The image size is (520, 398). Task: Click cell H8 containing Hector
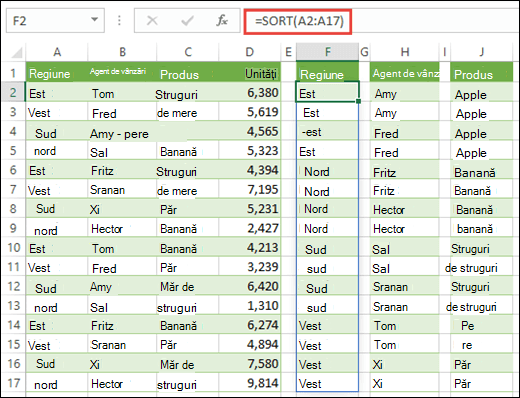[405, 208]
